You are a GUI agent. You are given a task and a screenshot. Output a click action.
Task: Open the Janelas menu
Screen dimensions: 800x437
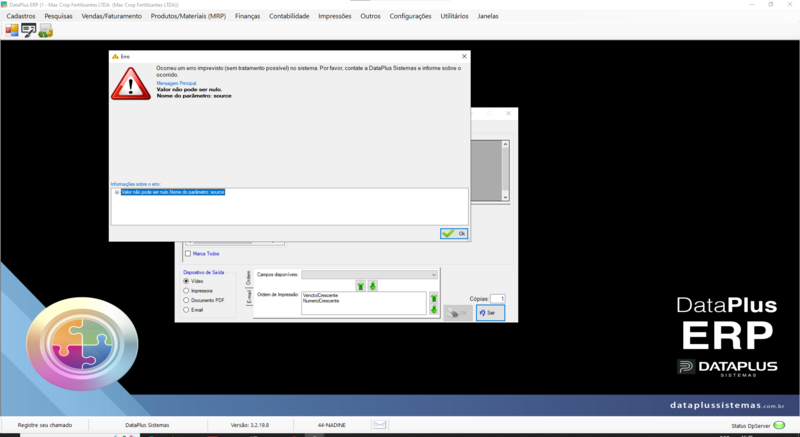(x=488, y=16)
